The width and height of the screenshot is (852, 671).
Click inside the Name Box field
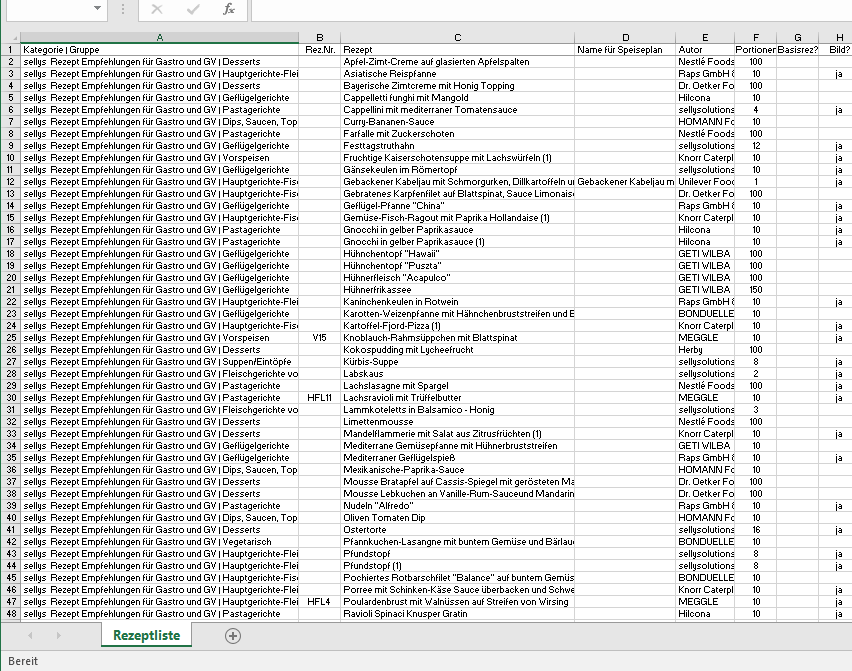[x=45, y=9]
